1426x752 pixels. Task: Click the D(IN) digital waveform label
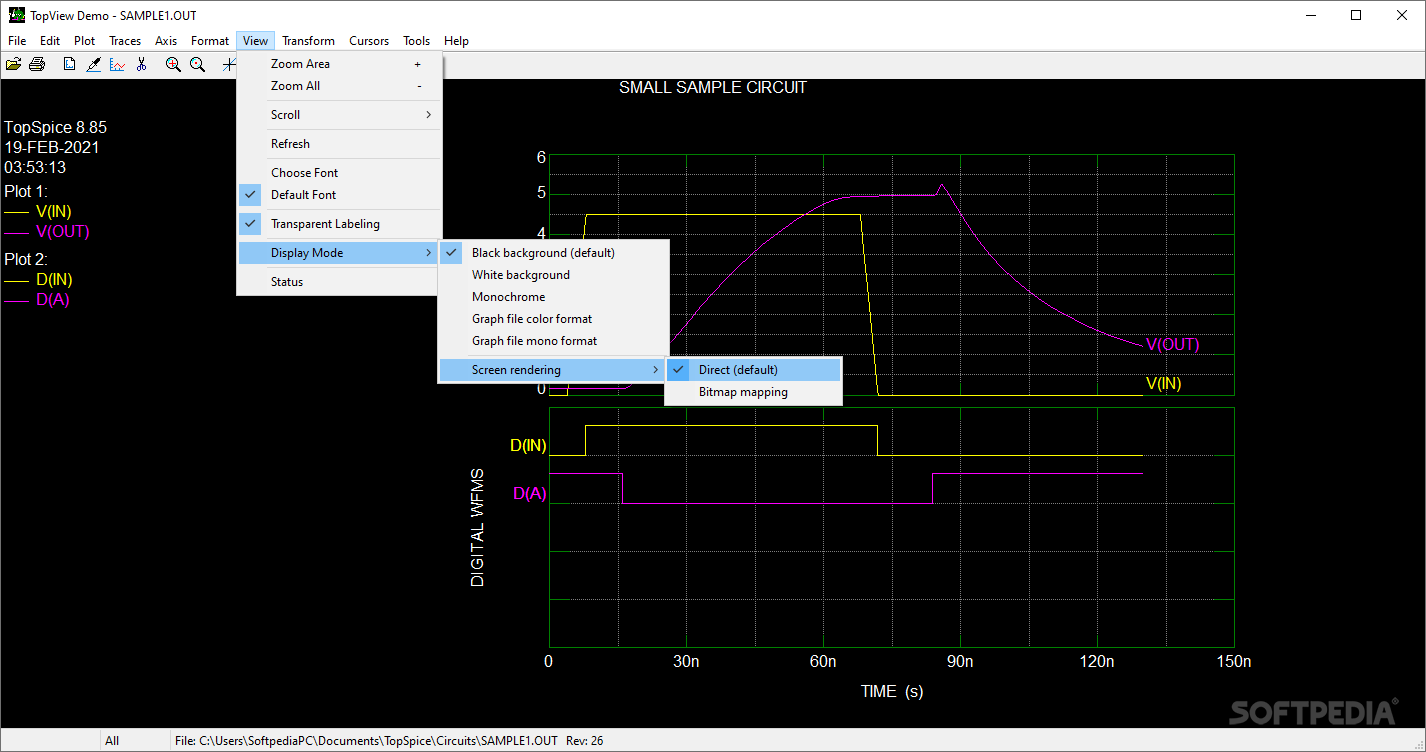tap(528, 446)
